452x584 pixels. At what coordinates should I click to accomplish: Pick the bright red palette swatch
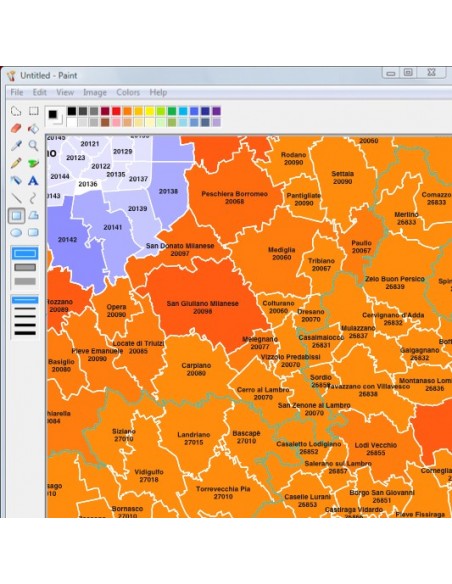[x=116, y=111]
